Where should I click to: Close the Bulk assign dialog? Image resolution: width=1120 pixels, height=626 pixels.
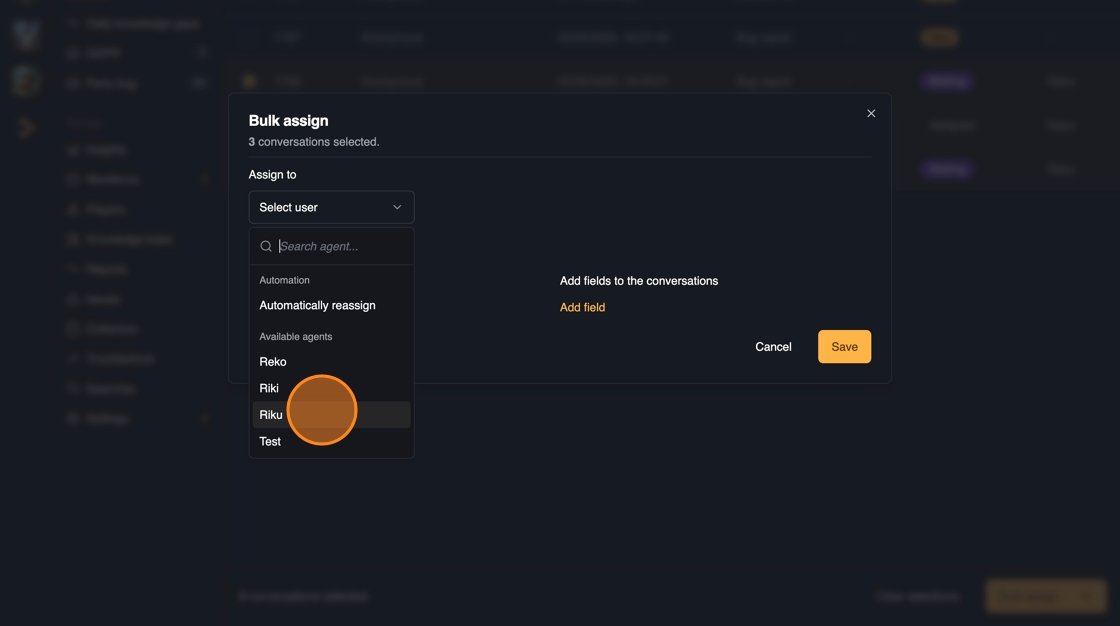tap(871, 114)
